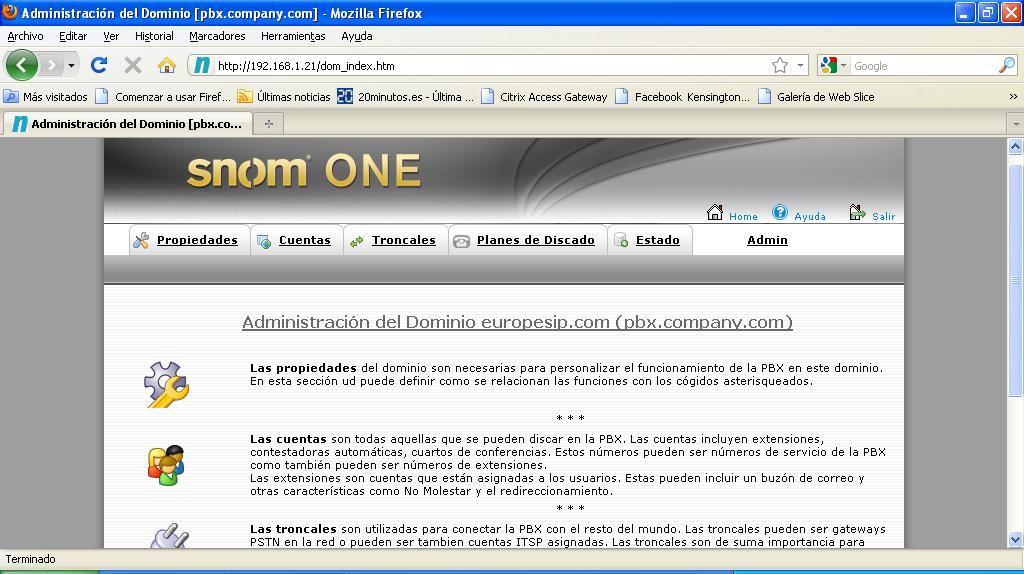Go to the browser home page icon

167,66
